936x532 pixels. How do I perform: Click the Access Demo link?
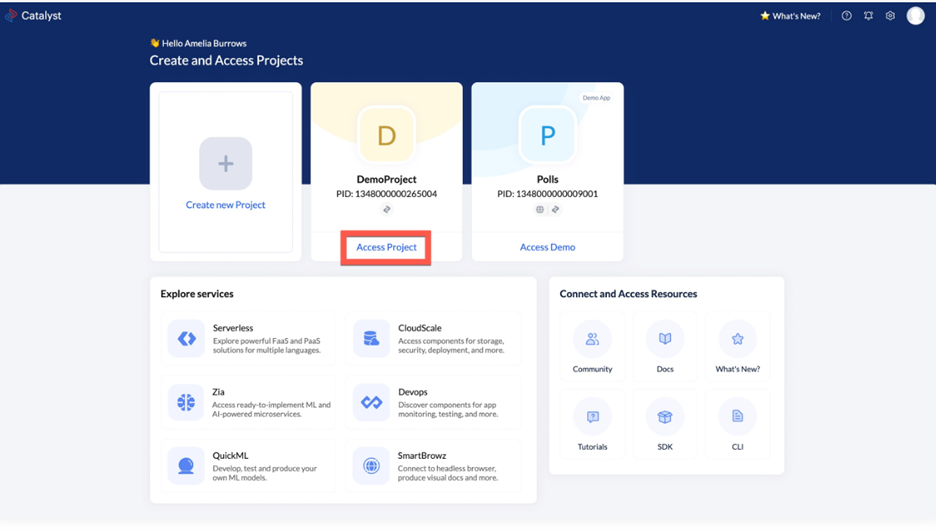coord(547,247)
